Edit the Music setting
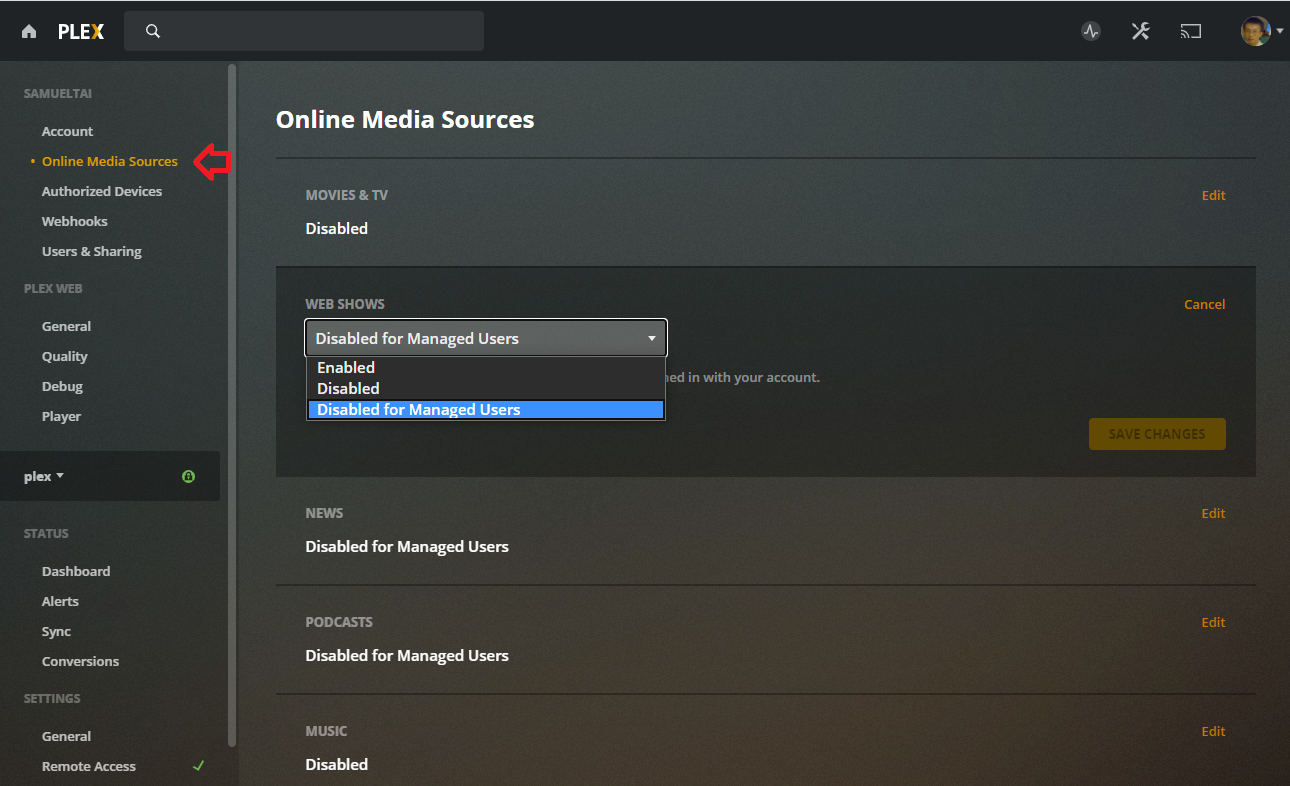Viewport: 1290px width, 786px height. (1213, 731)
